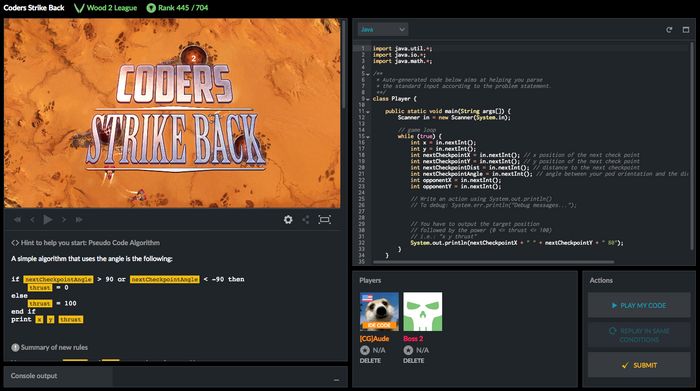This screenshot has height=391, width=700.
Task: Click the 'thrust = 100' highlighted variable
Action: point(40,304)
